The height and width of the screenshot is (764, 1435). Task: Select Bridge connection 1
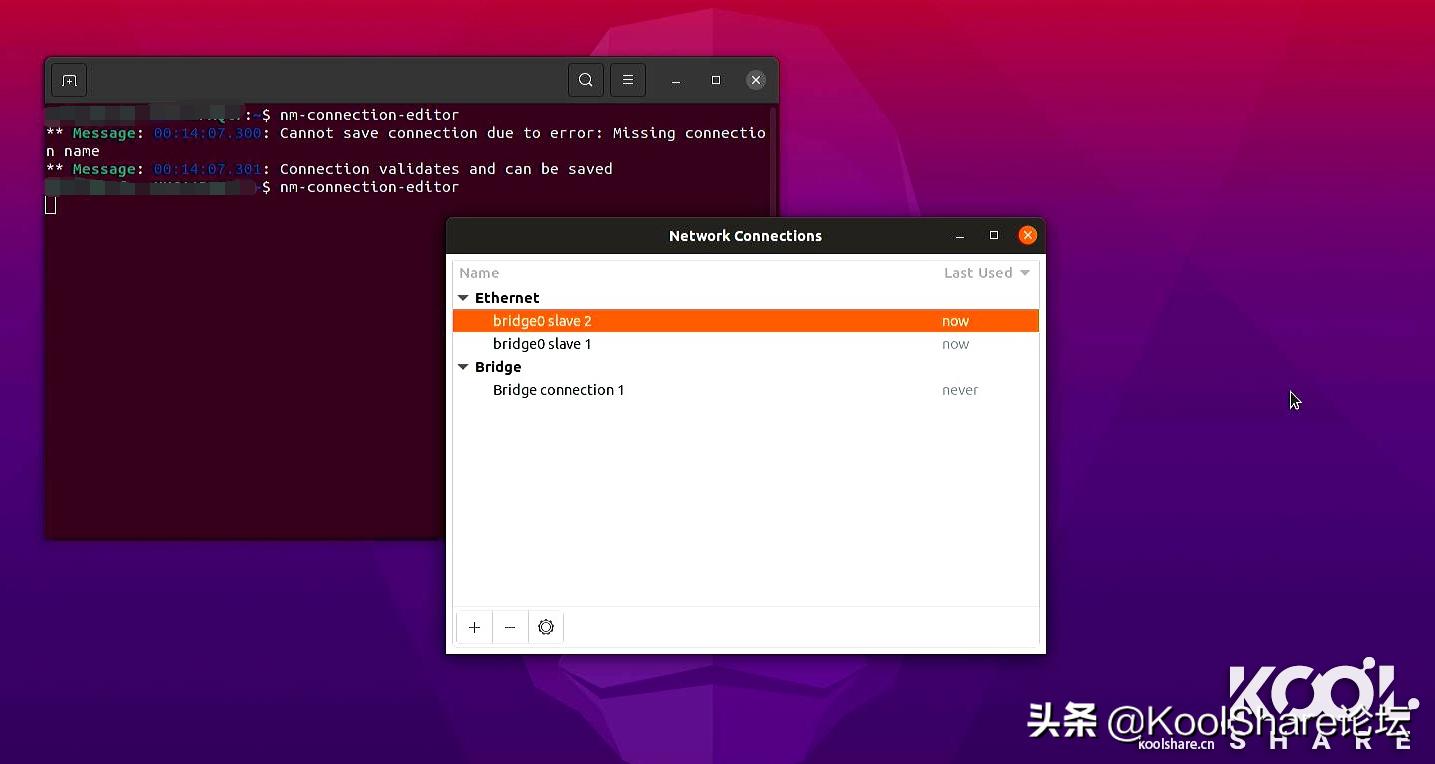558,390
